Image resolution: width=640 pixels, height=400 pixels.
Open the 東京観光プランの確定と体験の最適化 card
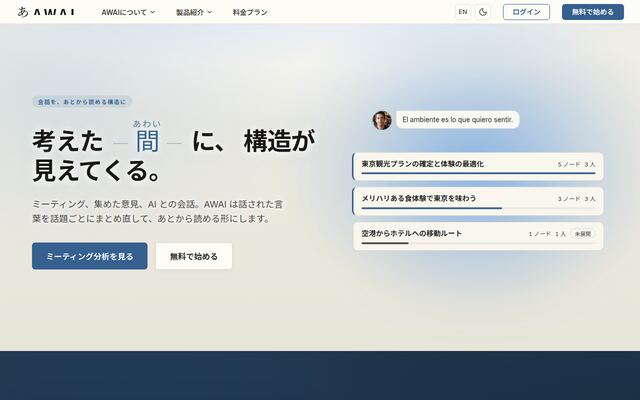[478, 167]
